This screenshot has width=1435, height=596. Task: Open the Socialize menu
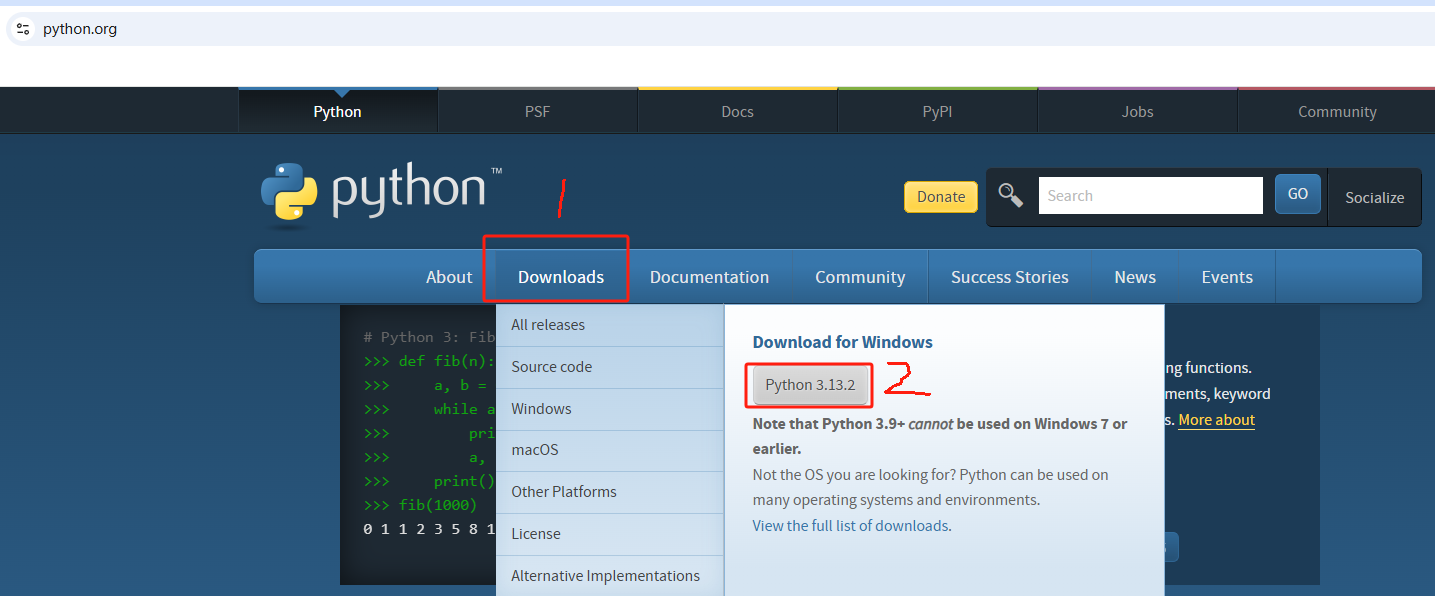coord(1374,198)
